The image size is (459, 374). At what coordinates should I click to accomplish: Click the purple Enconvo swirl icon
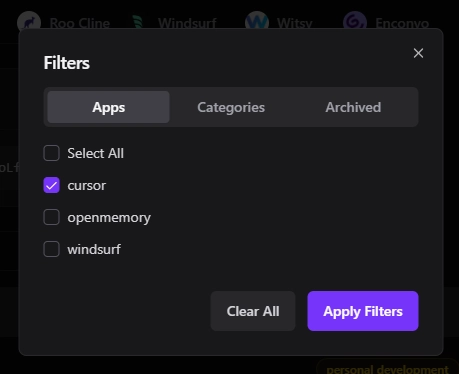pyautogui.click(x=355, y=22)
